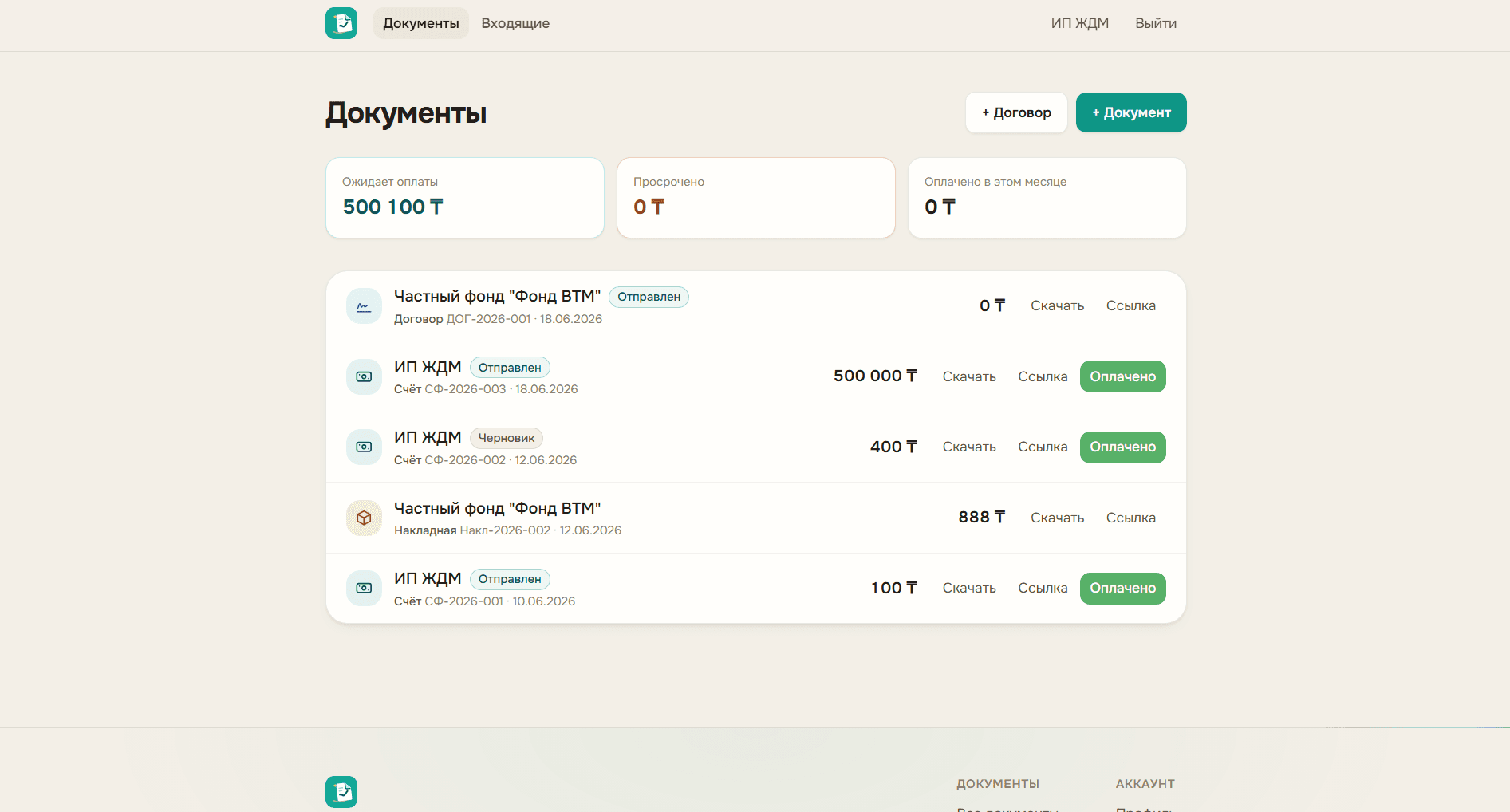Screen dimensions: 1510x812
Task: Download invoice СФ-2026-003 via Скачать
Action: tap(969, 376)
